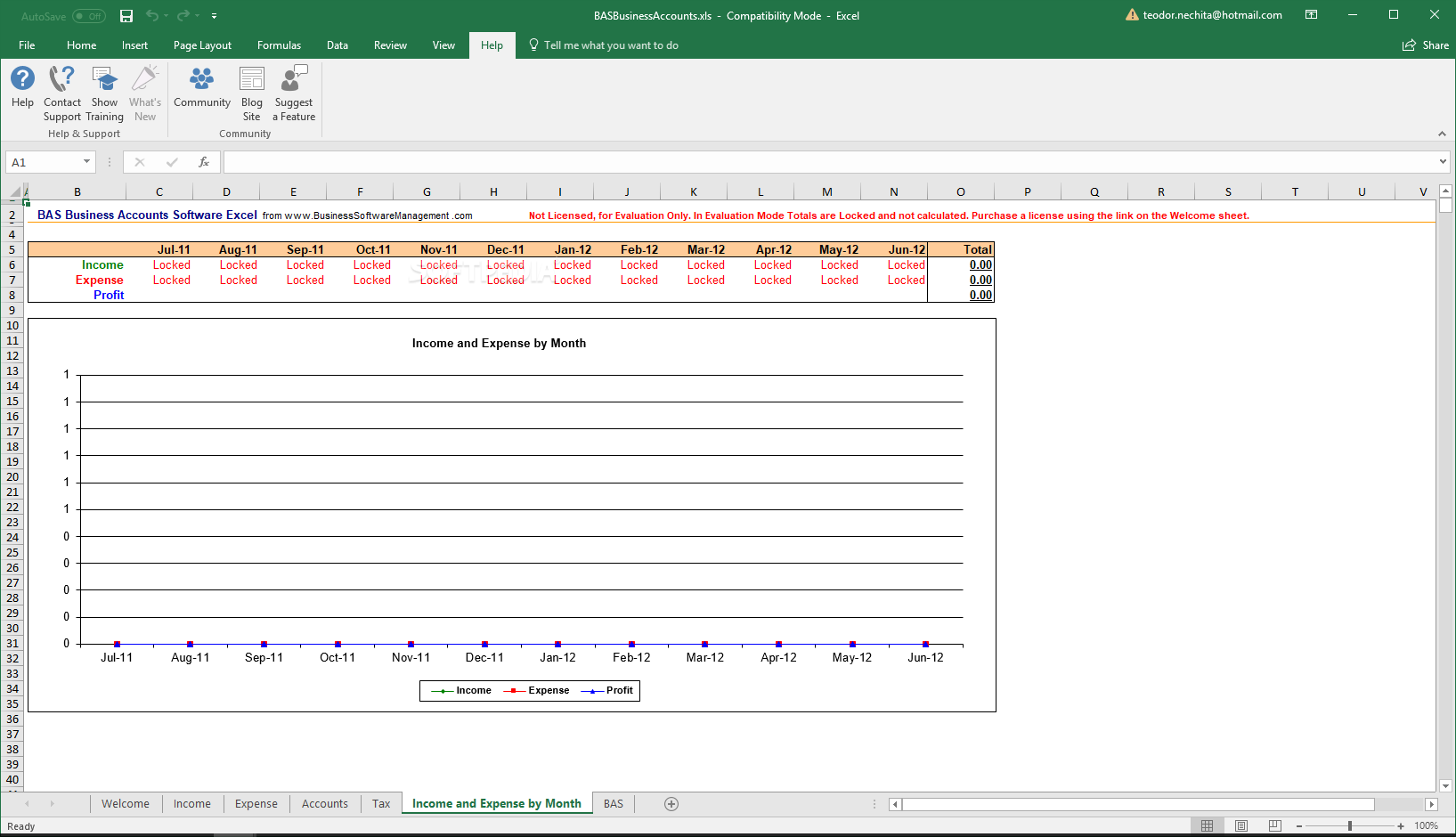The height and width of the screenshot is (837, 1456).
Task: Click the Income legend entry
Action: 461,690
